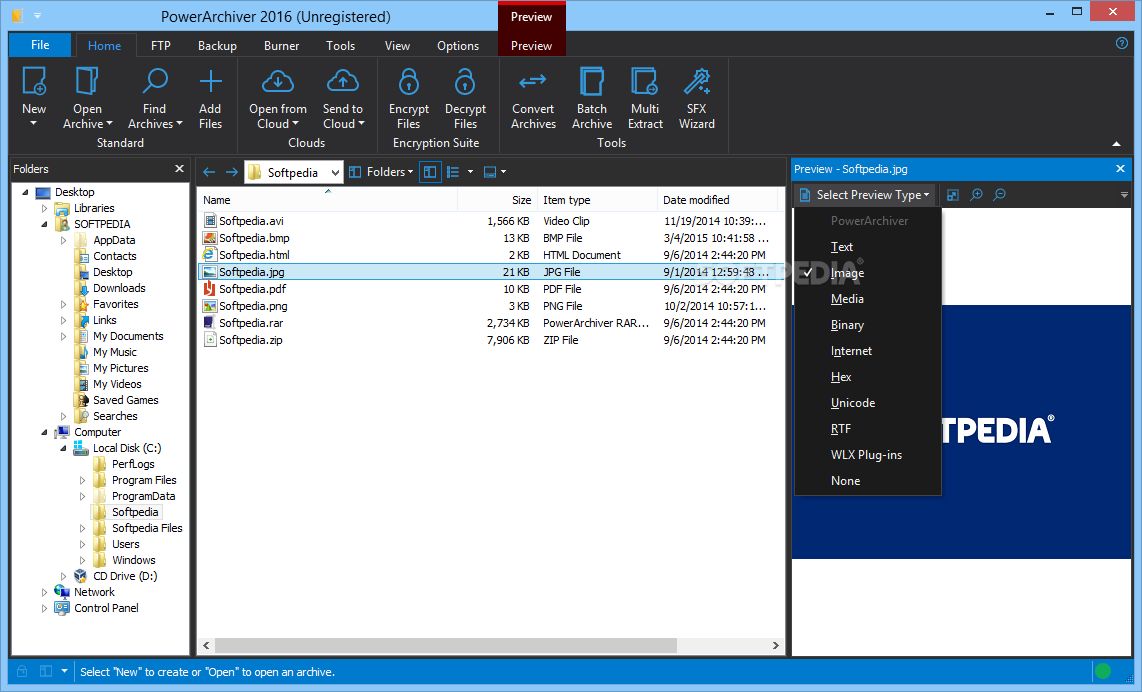This screenshot has width=1142, height=692.
Task: Collapse the ribbon with up arrow
Action: 1117,143
